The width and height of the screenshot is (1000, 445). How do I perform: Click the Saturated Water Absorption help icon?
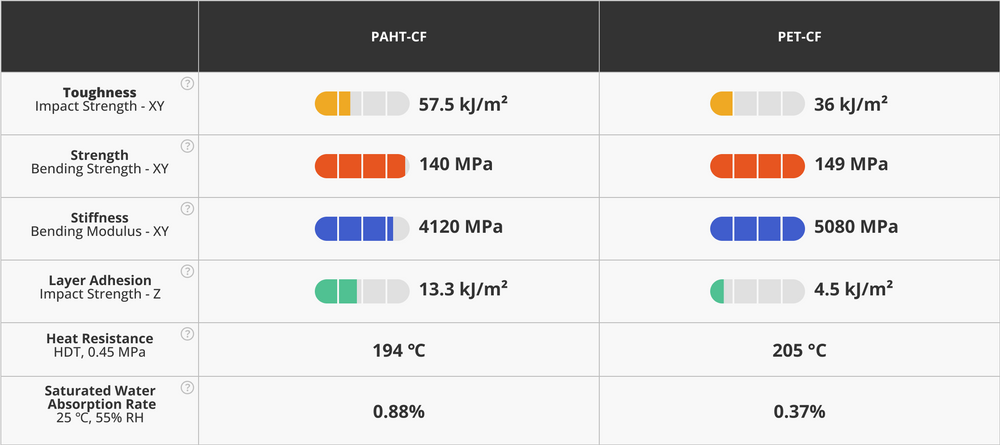pyautogui.click(x=187, y=388)
